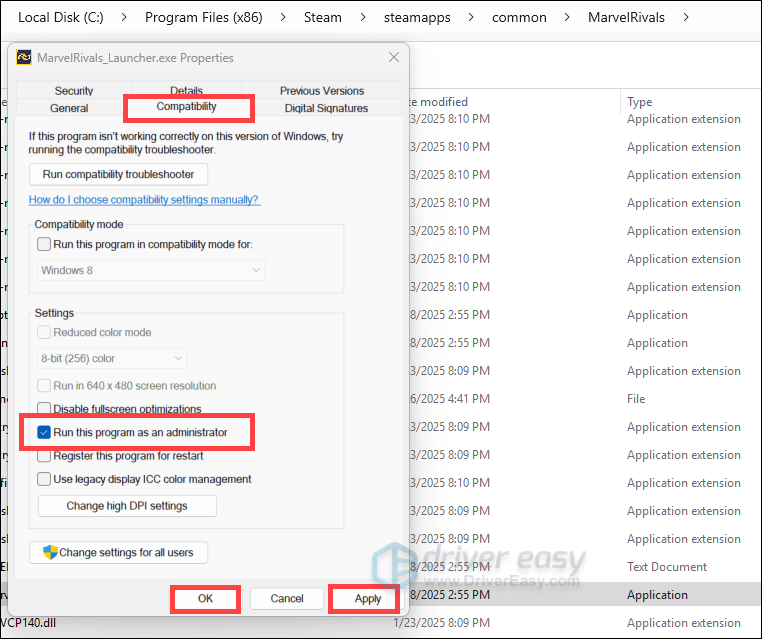Switch to the General tab
Image resolution: width=762 pixels, height=639 pixels.
pos(69,108)
